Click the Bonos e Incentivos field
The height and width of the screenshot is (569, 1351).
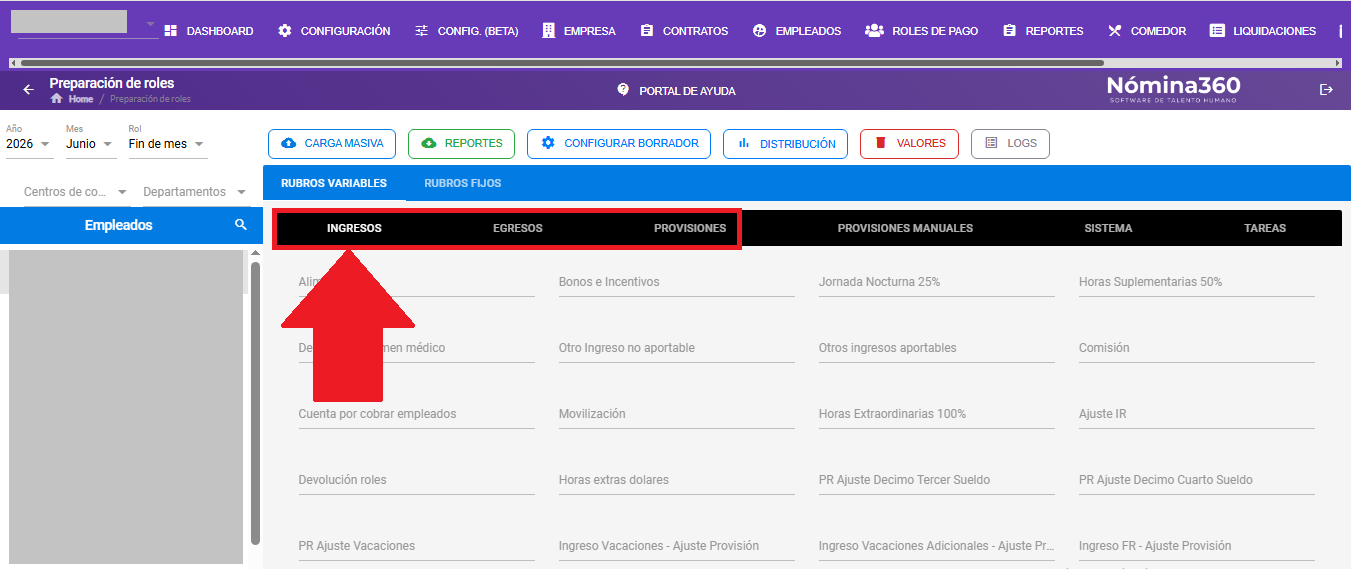[676, 282]
